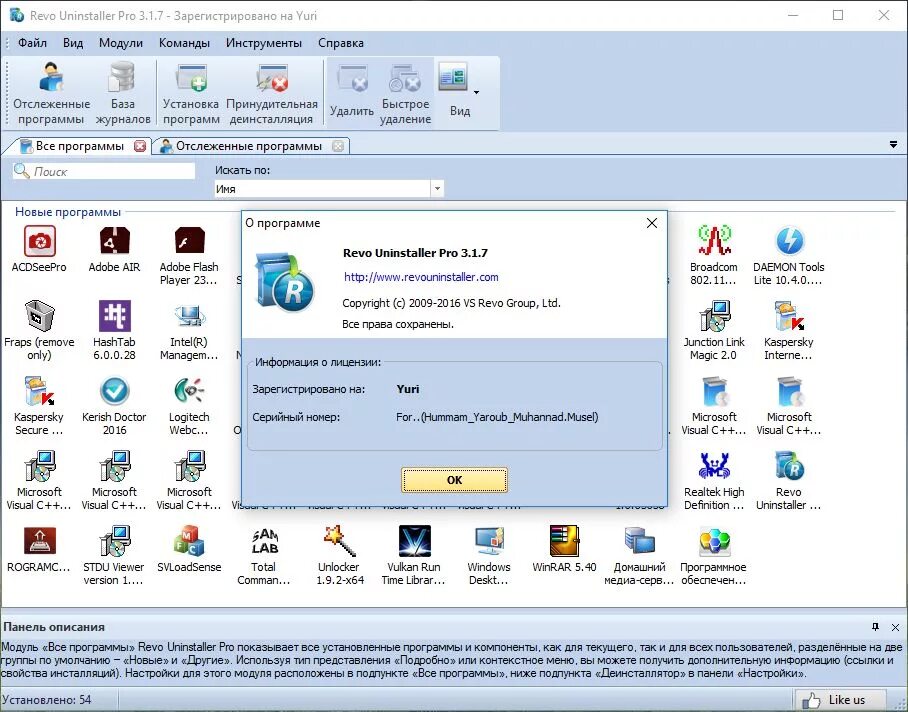Open the Вид menu in menu bar
This screenshot has width=908, height=712.
(73, 43)
